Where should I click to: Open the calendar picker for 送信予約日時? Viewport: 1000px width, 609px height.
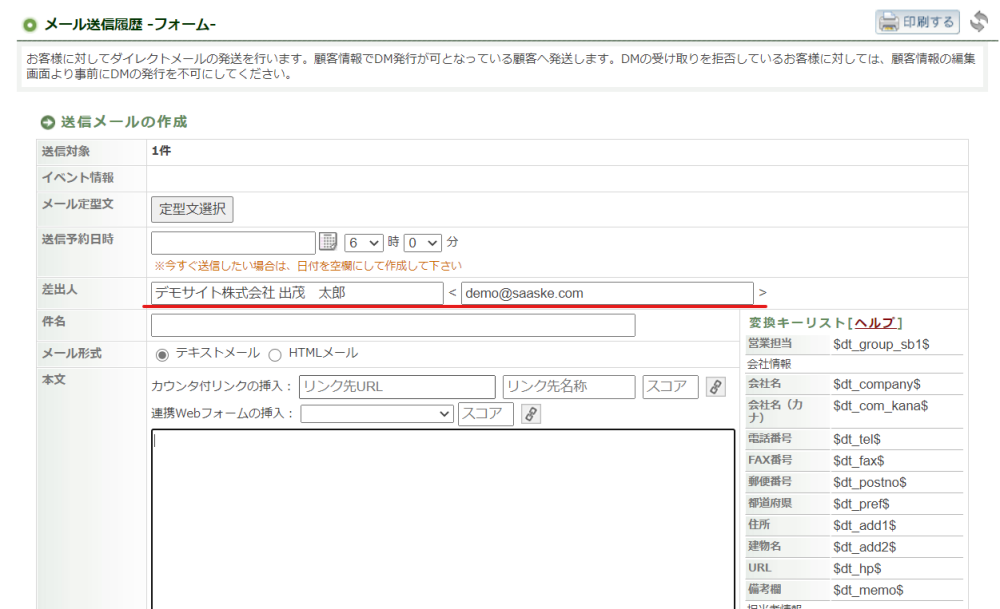click(328, 242)
